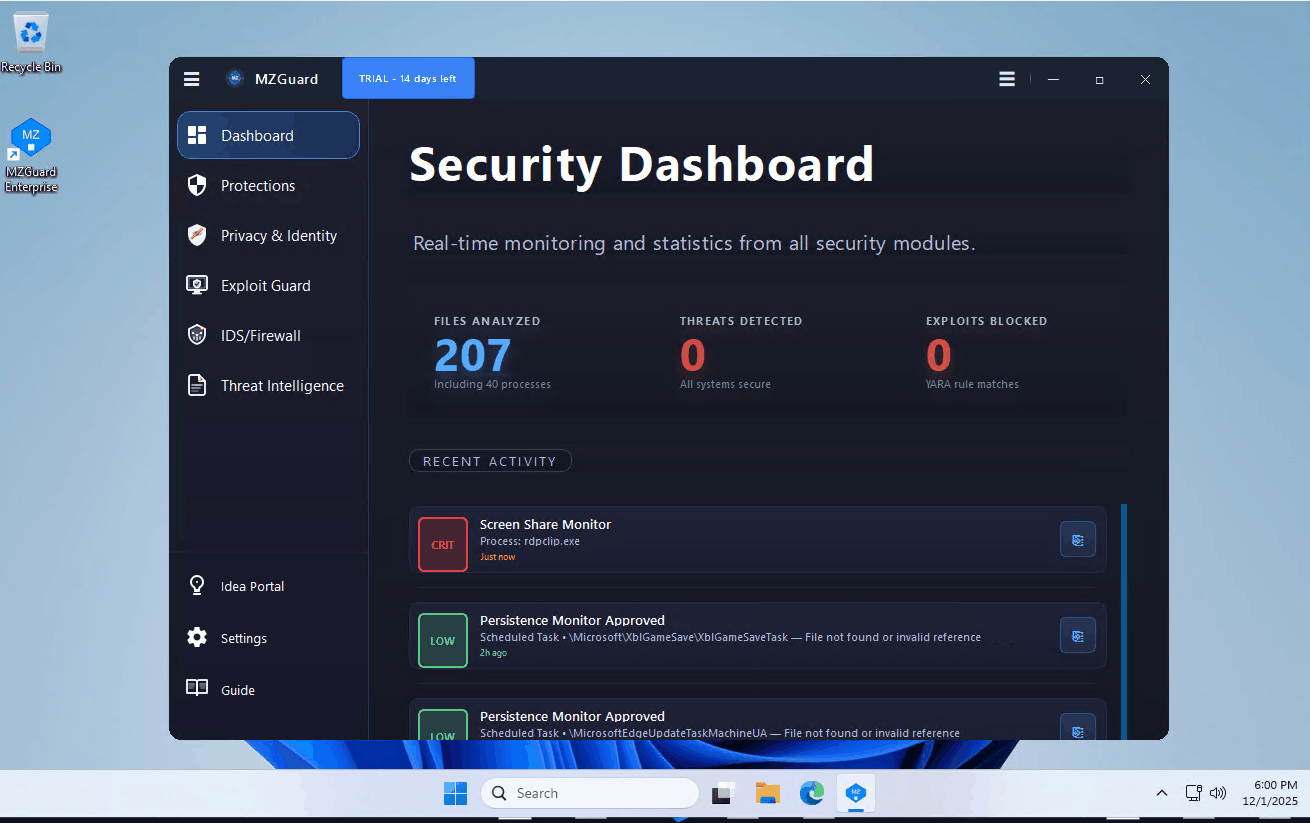Expand hidden icons in the system tray
The width and height of the screenshot is (1310, 823).
click(x=1161, y=792)
